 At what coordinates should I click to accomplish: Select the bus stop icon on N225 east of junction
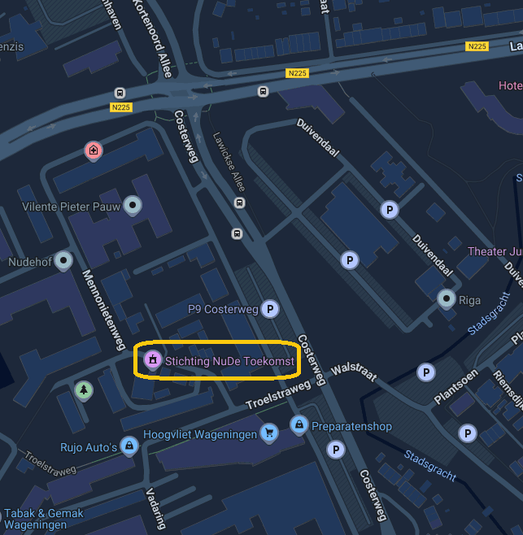[x=263, y=91]
